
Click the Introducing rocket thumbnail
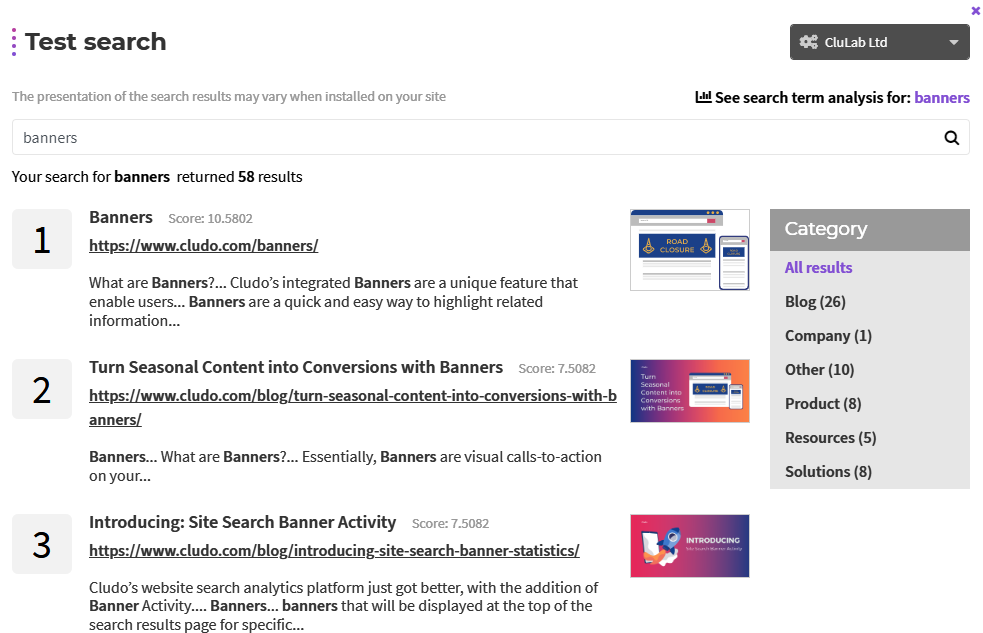690,545
